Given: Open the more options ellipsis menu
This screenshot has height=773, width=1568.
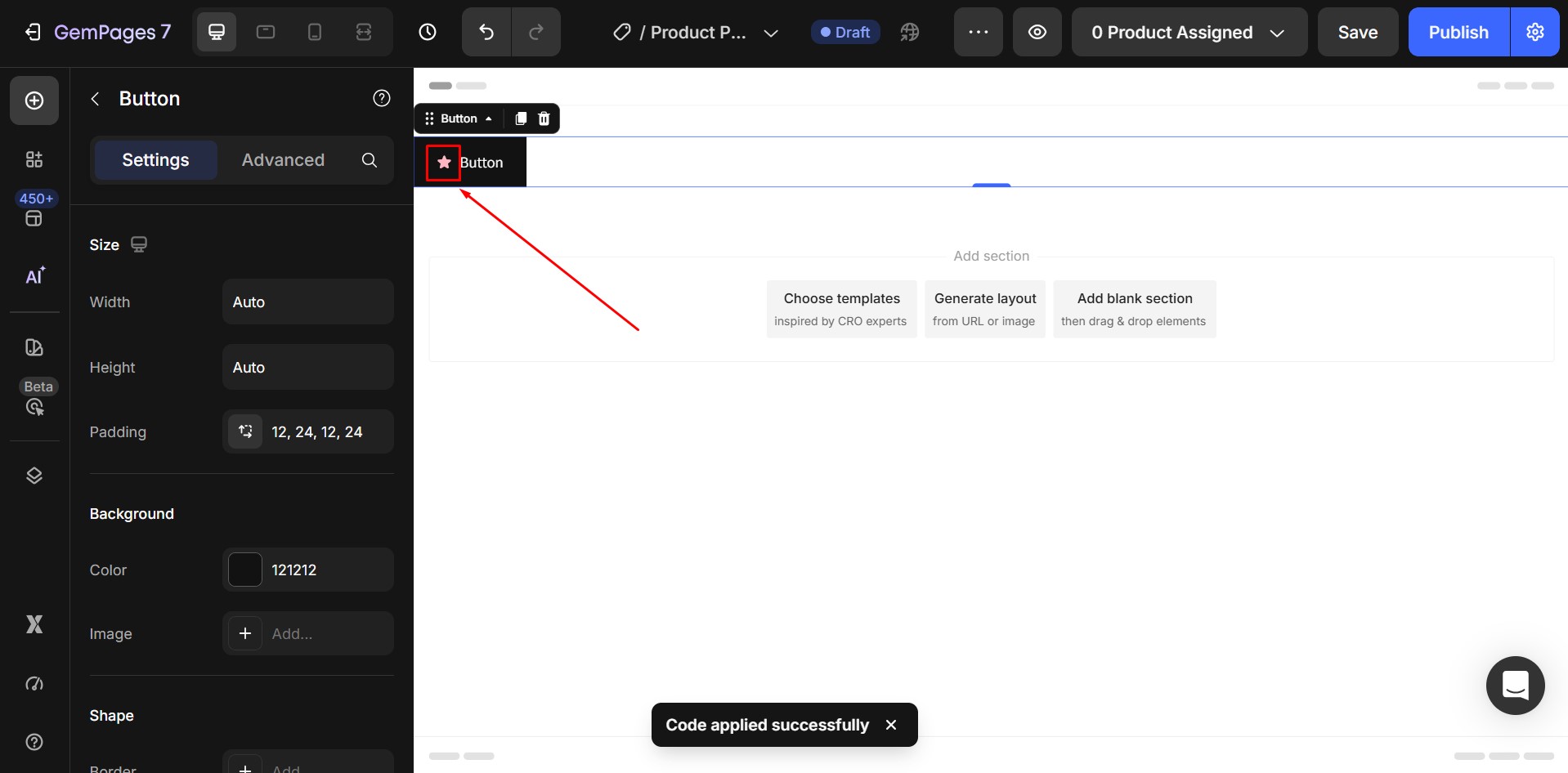Looking at the screenshot, I should tap(977, 32).
